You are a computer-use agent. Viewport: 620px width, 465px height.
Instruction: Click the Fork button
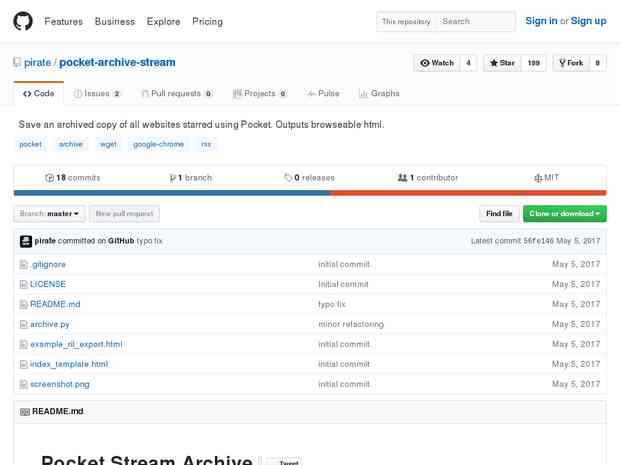point(571,63)
